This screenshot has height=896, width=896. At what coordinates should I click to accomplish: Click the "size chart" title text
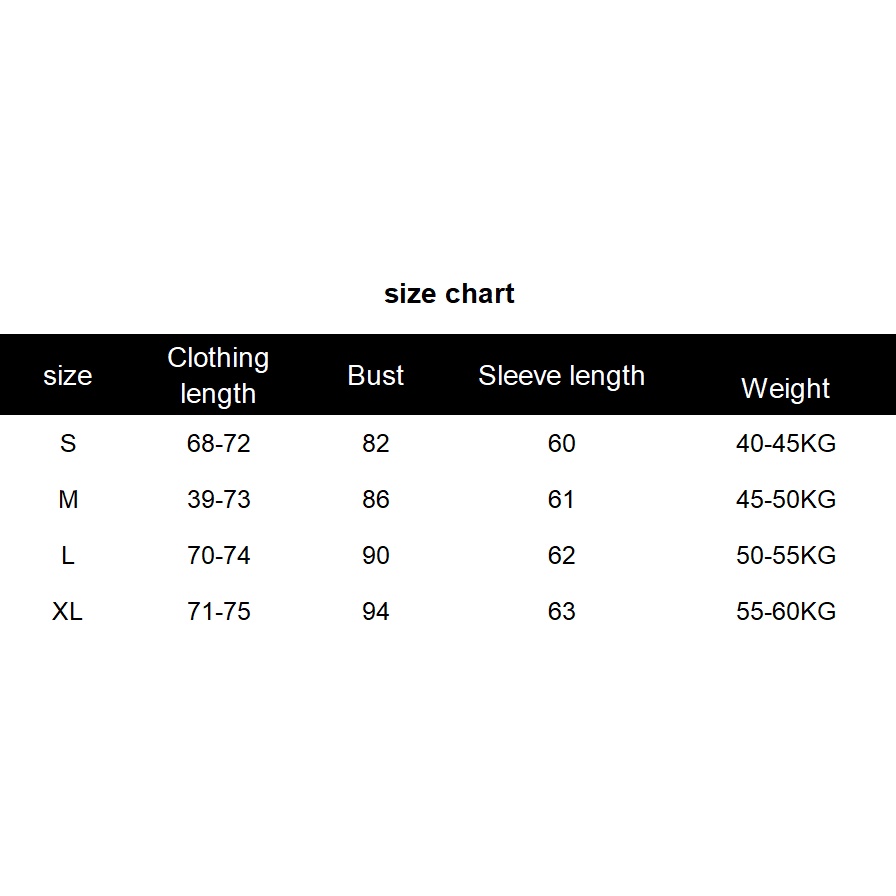449,294
